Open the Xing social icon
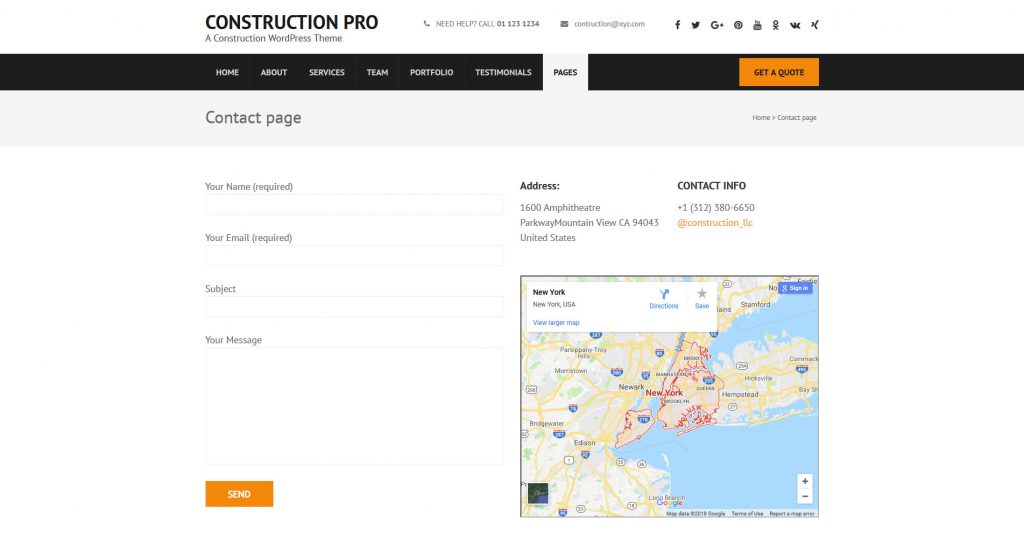The height and width of the screenshot is (552, 1024). click(814, 25)
